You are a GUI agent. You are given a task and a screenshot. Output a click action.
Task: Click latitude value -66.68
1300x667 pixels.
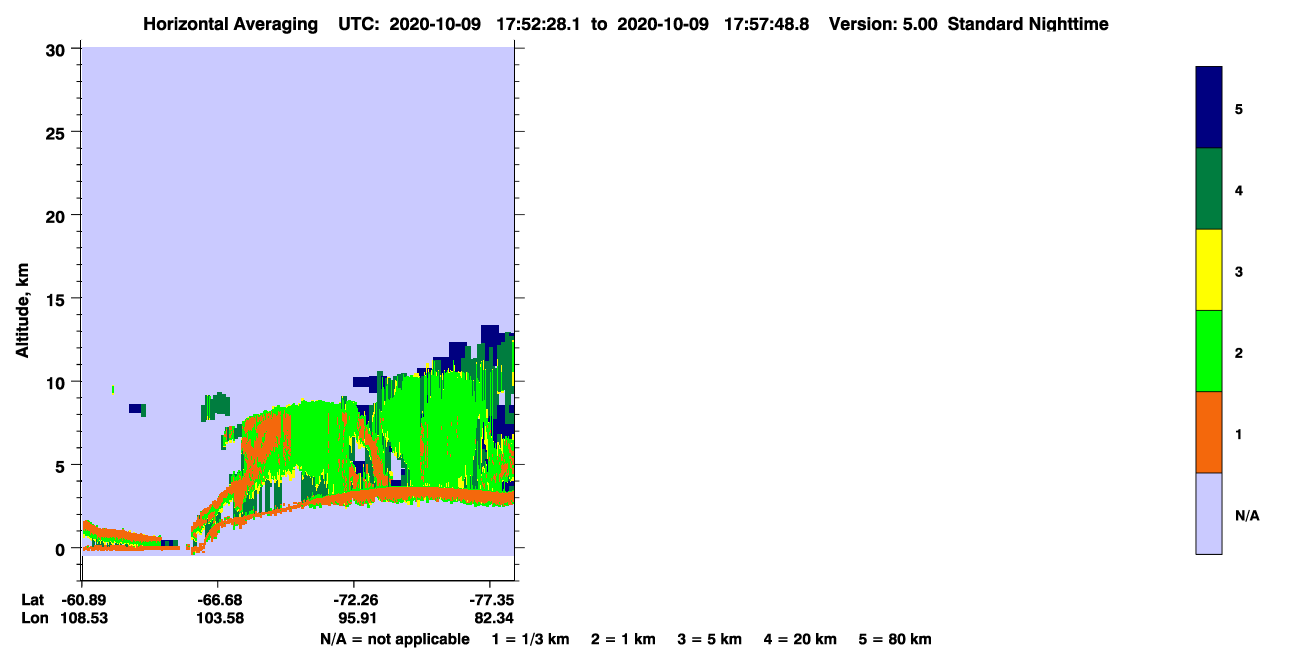(x=221, y=600)
